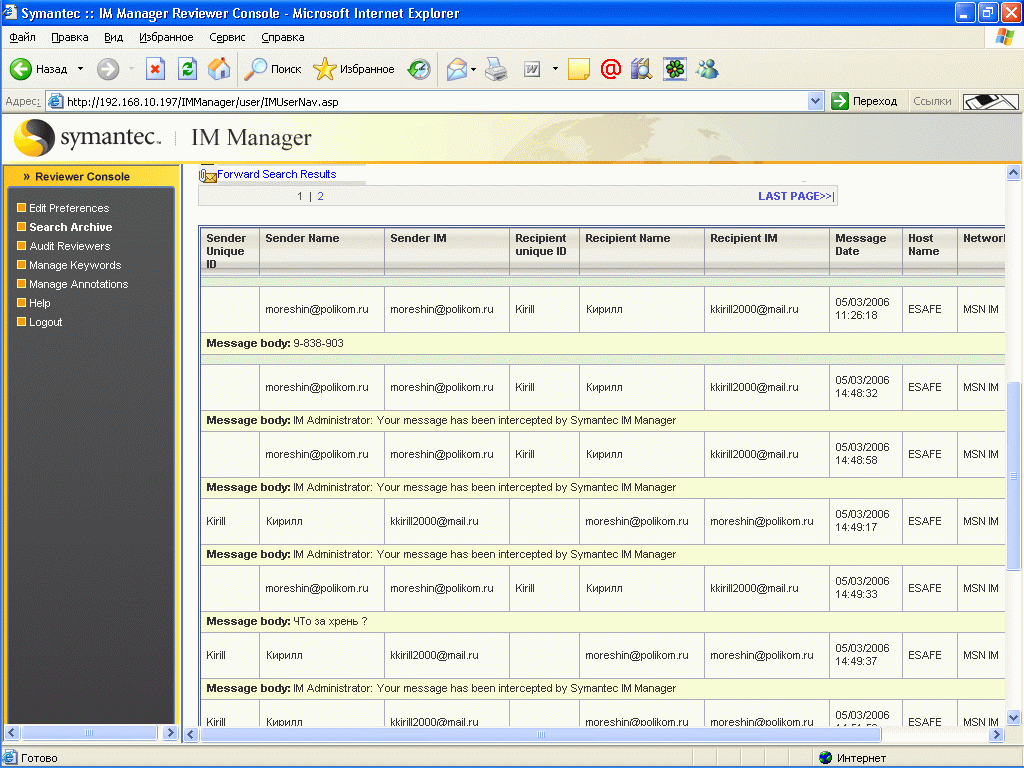Open the ICQ flower icon
Screen dimensions: 1024x768
(675, 69)
